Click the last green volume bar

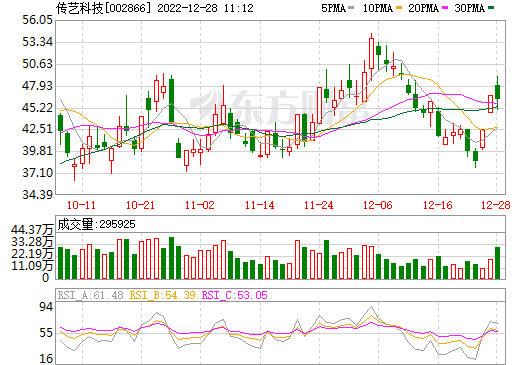tap(497, 263)
